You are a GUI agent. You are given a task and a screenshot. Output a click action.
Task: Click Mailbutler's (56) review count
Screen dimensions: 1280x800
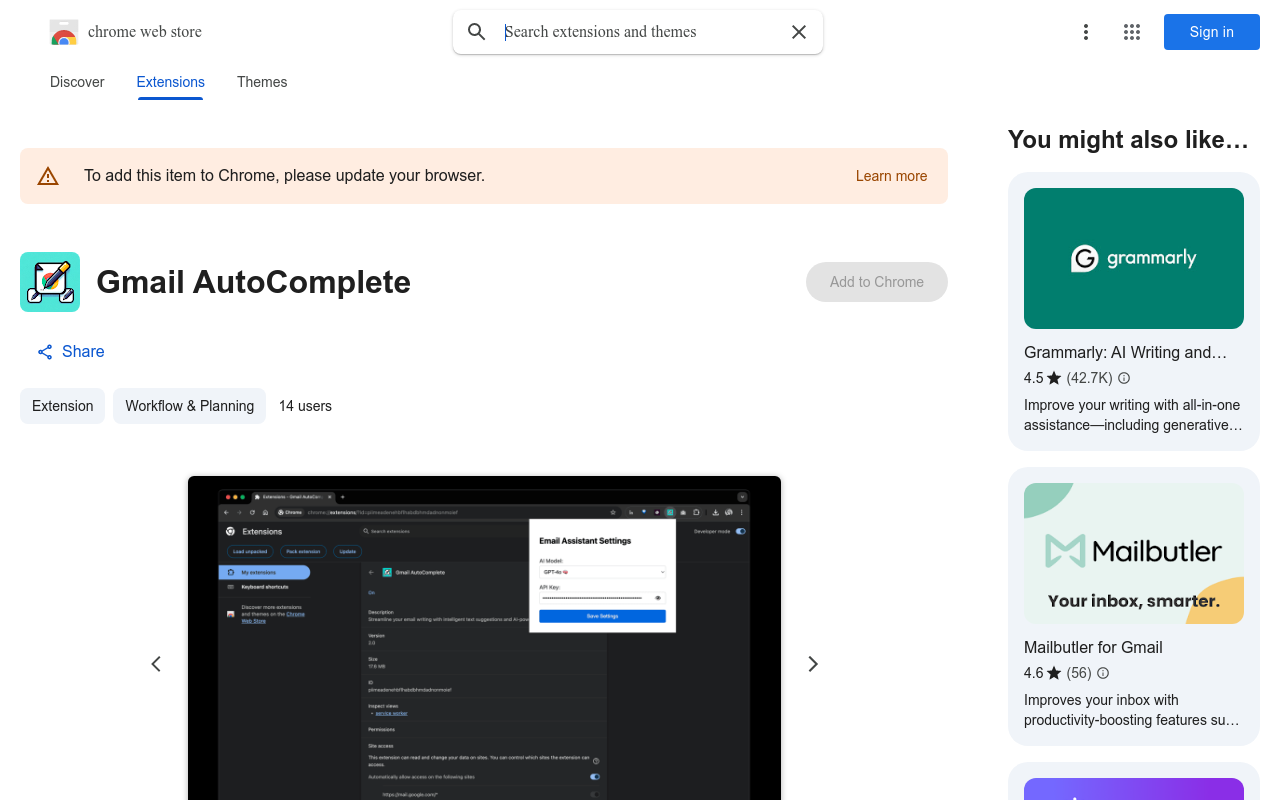click(x=1079, y=673)
